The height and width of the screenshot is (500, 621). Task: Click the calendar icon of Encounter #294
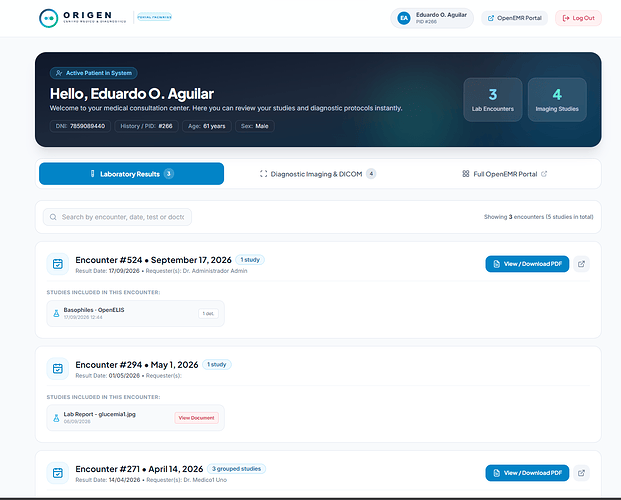click(x=58, y=368)
